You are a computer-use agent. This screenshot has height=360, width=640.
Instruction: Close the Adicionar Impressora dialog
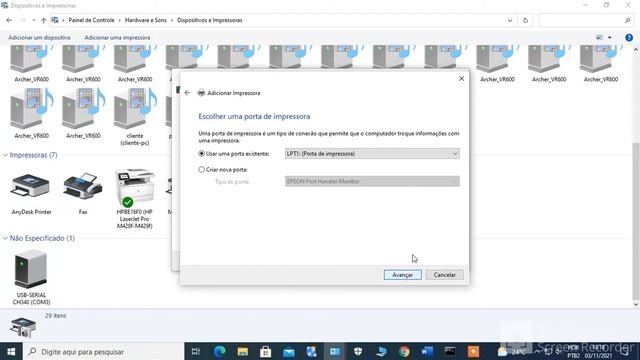click(461, 78)
